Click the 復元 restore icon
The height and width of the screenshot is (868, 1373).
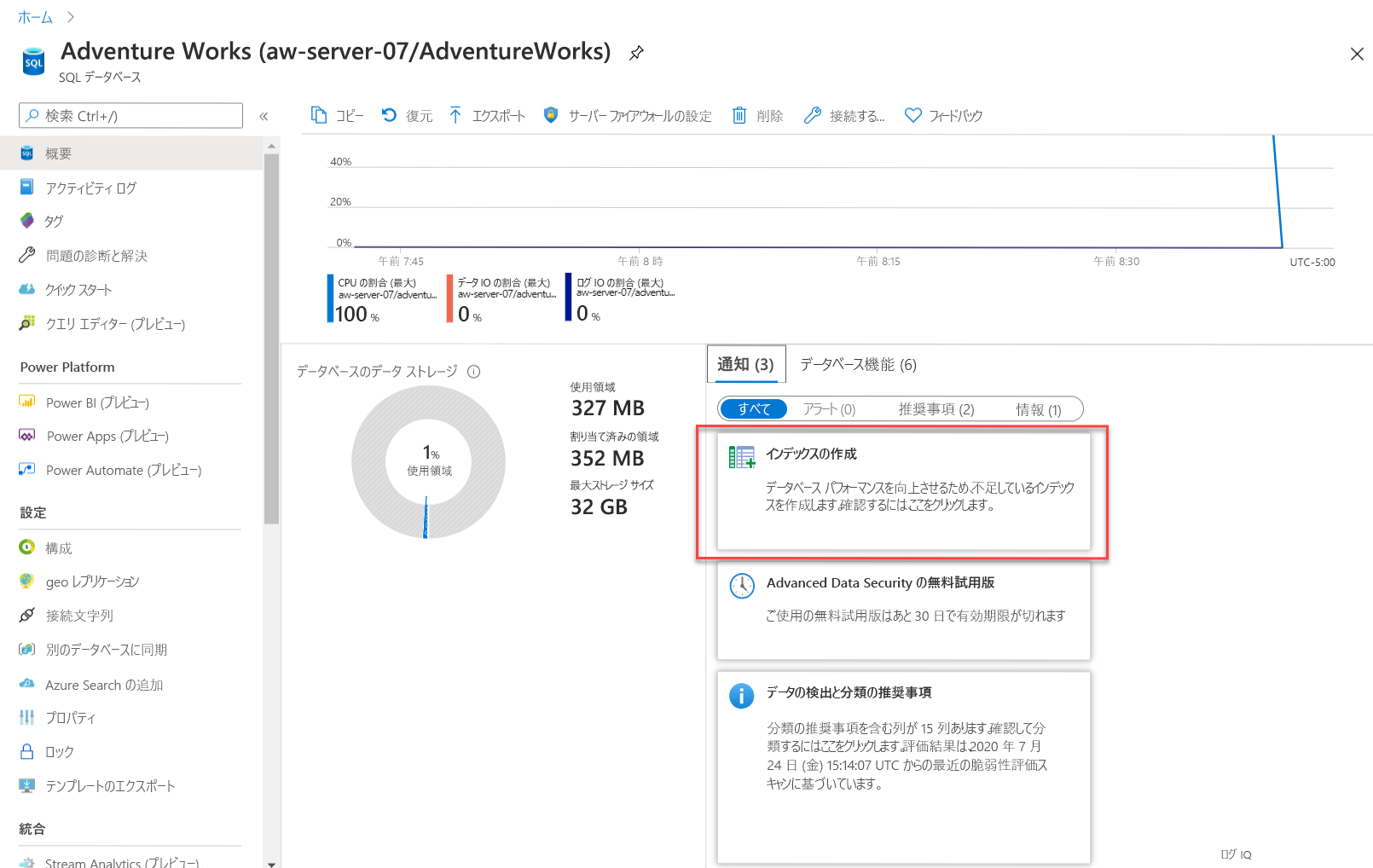(x=389, y=115)
